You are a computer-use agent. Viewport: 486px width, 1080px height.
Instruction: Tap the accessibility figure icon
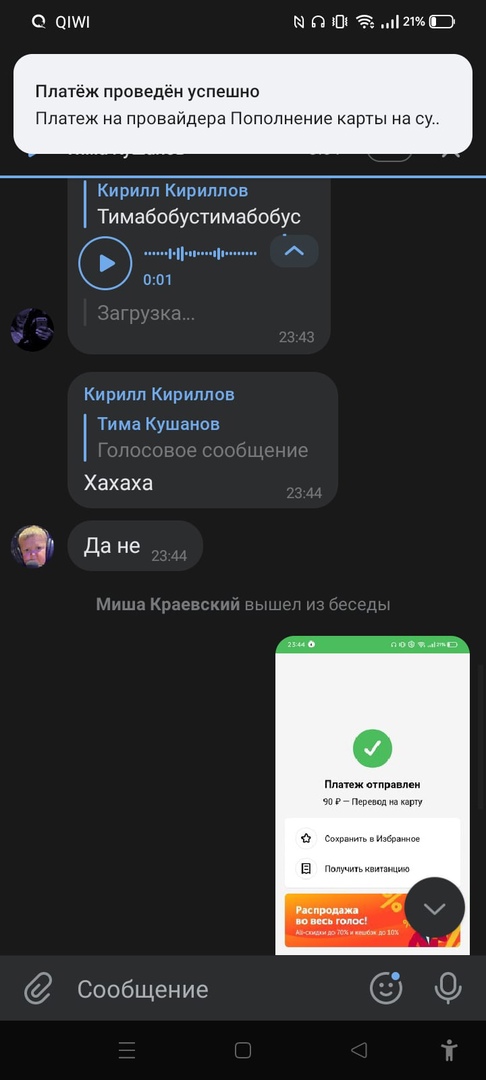click(x=449, y=1050)
